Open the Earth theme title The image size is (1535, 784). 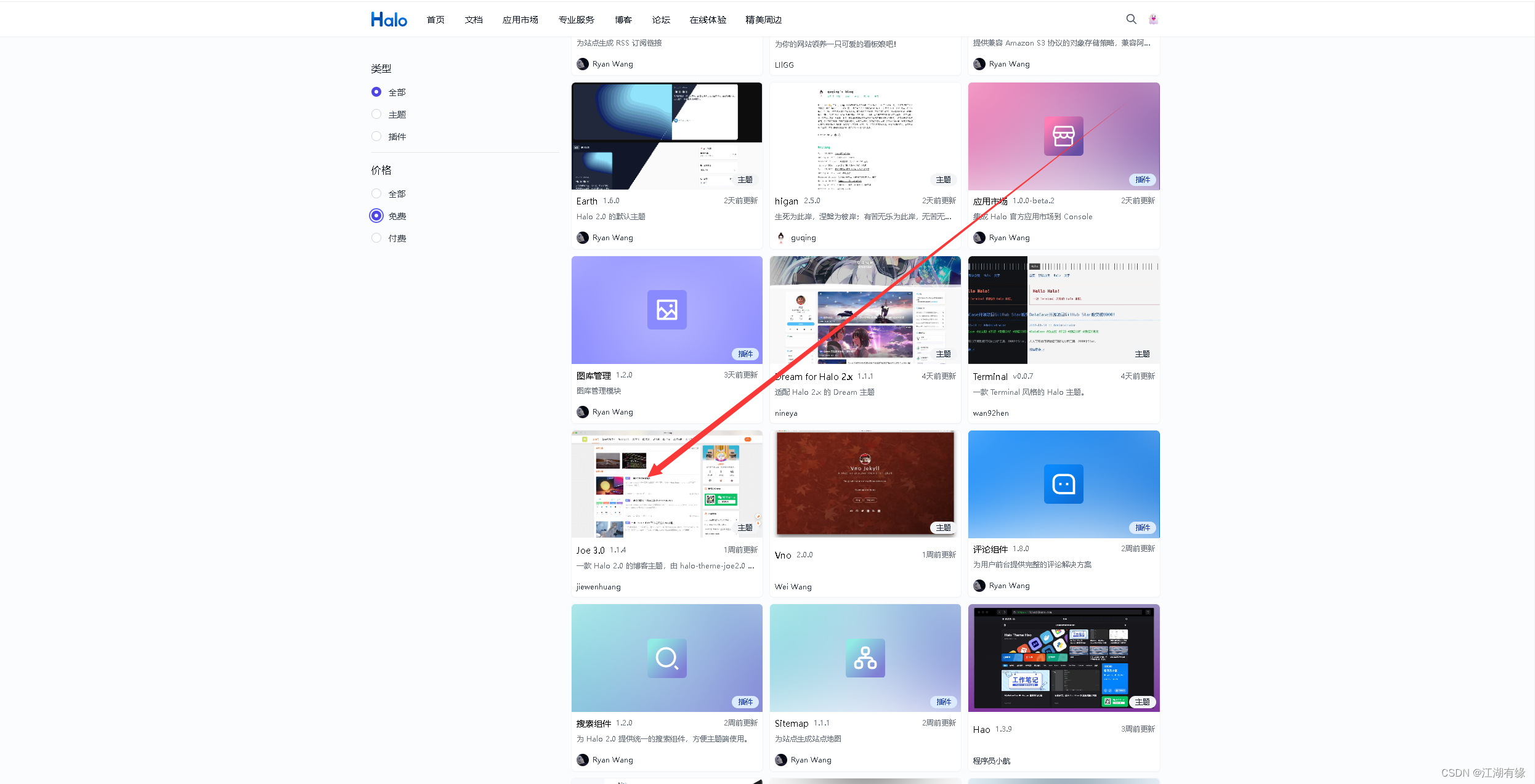[x=586, y=201]
